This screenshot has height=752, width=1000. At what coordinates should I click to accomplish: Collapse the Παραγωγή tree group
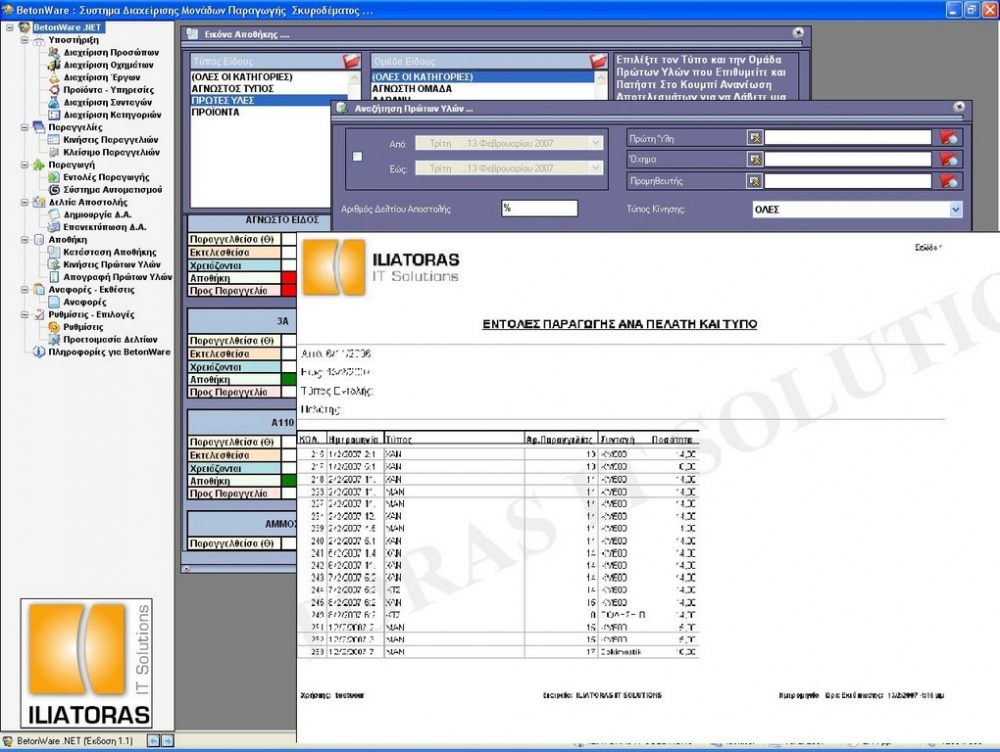(x=24, y=165)
